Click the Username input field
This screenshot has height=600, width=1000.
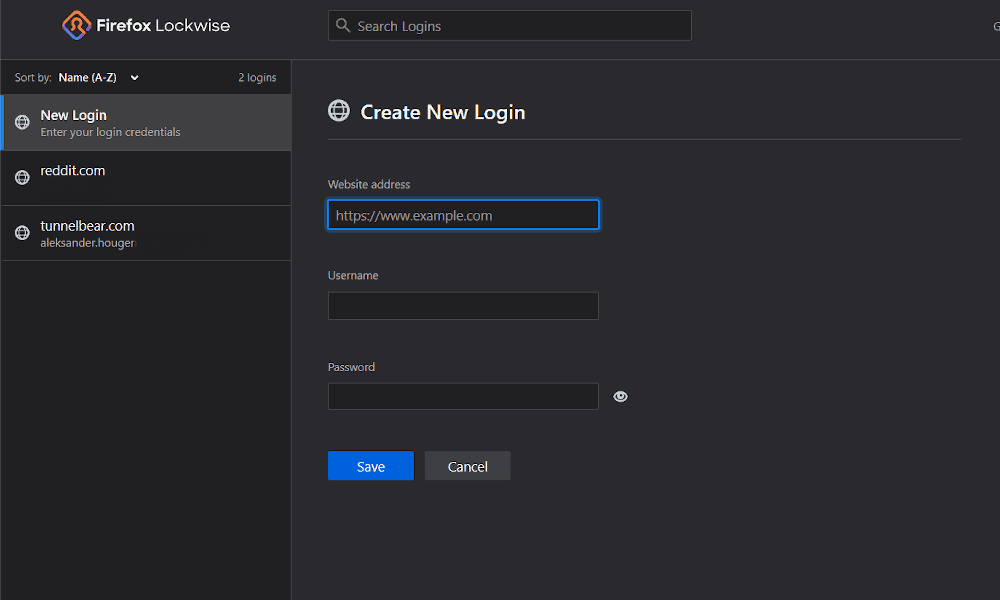(x=463, y=306)
